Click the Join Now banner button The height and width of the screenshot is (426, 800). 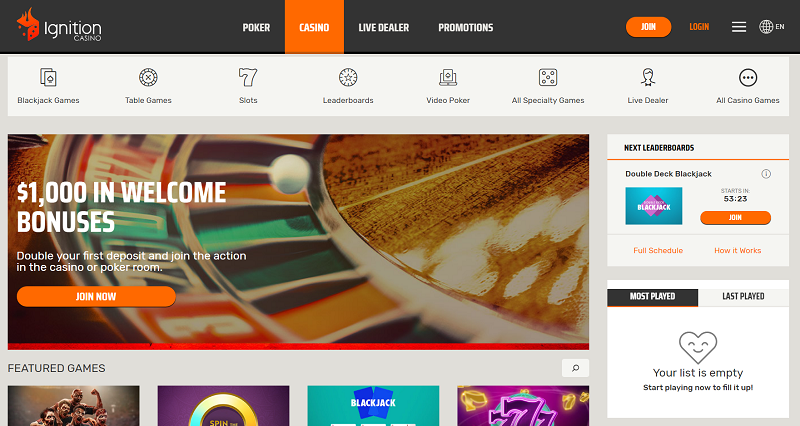pyautogui.click(x=96, y=296)
